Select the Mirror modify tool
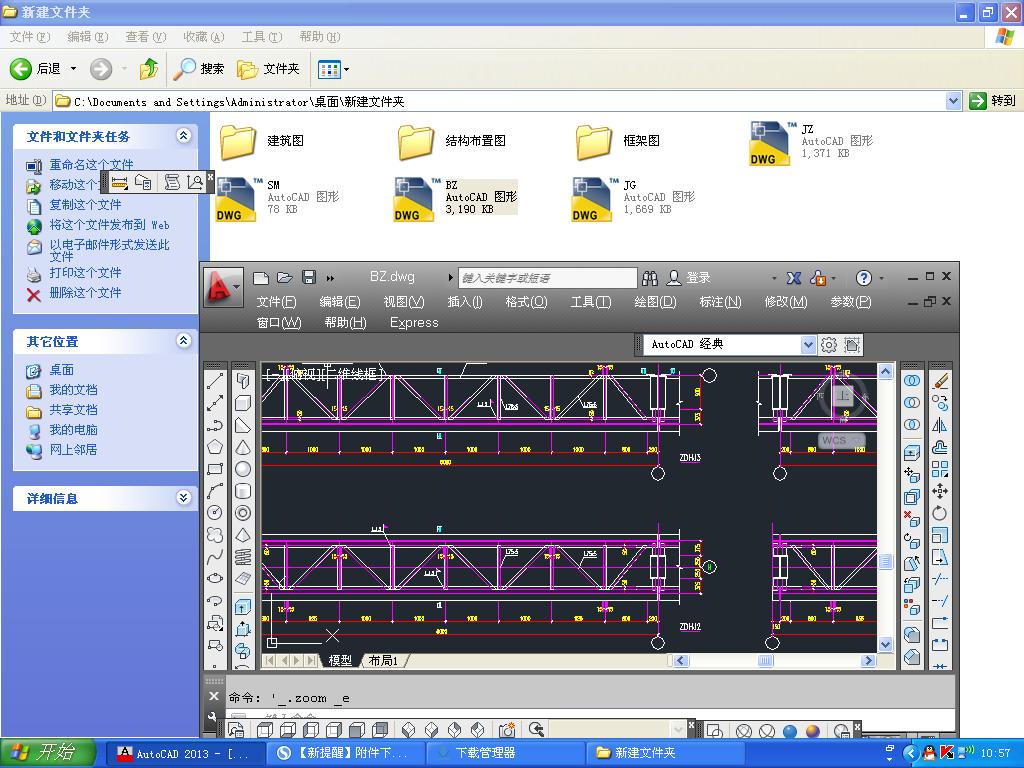This screenshot has height=768, width=1024. pos(940,425)
